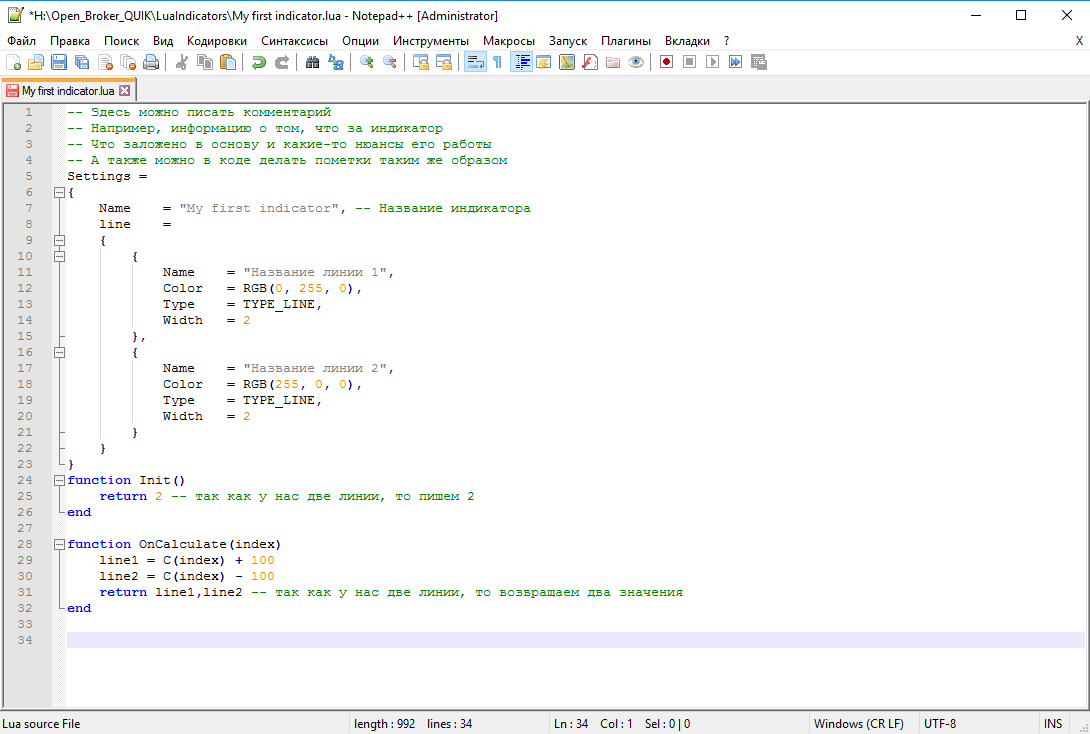Open the Правка menu
1090x734 pixels.
click(70, 41)
